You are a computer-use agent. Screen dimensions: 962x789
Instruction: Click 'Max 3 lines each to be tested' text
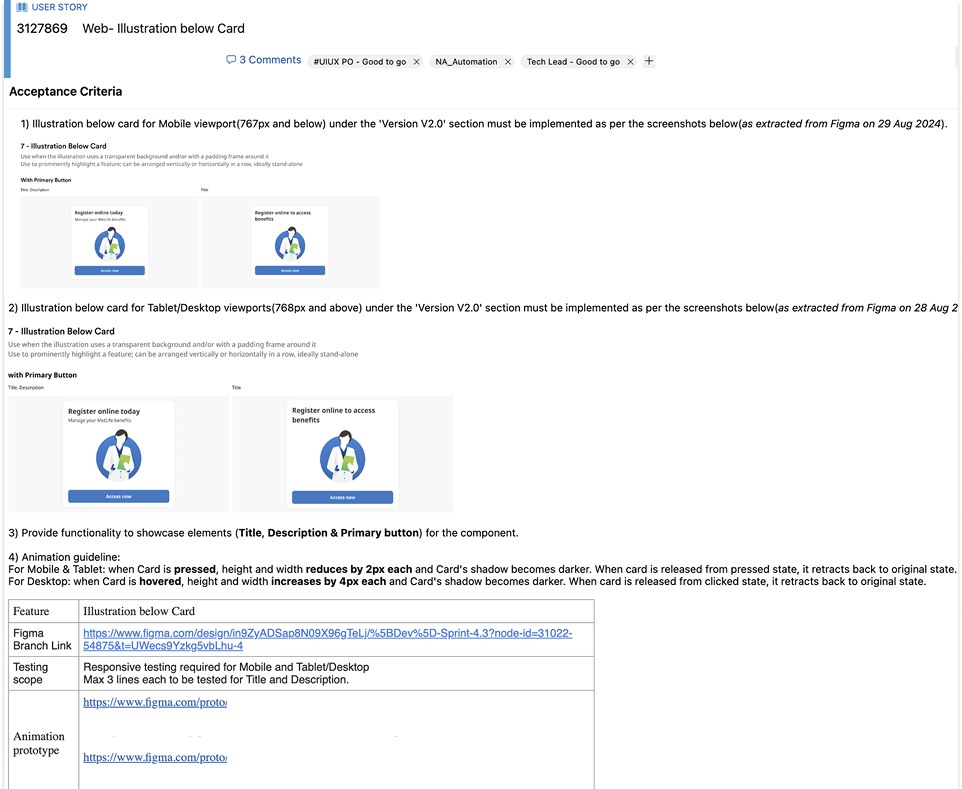pos(216,679)
